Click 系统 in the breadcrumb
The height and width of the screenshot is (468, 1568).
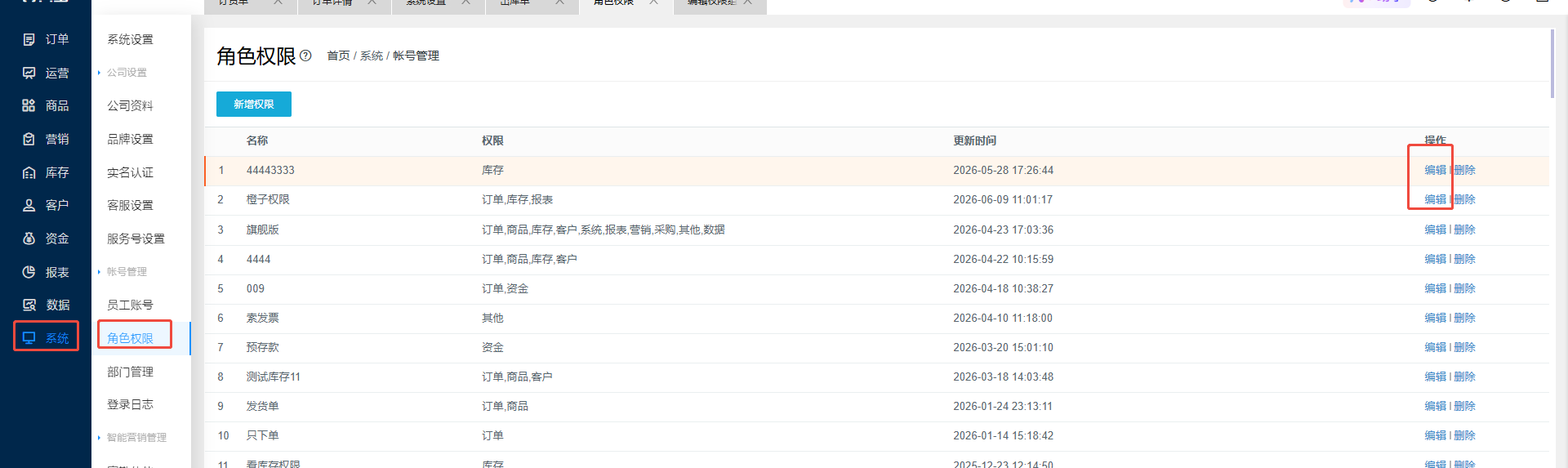[372, 56]
